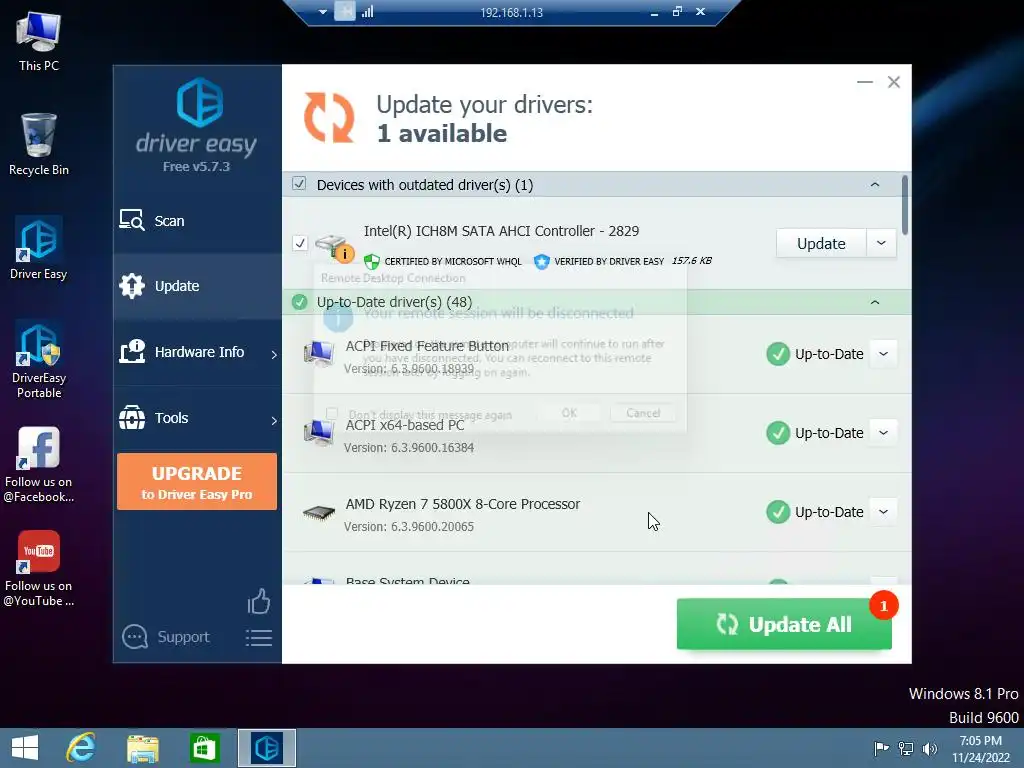Click ACPI Fixed Feature Button device icon
Viewport: 1024px width, 768px height.
319,354
